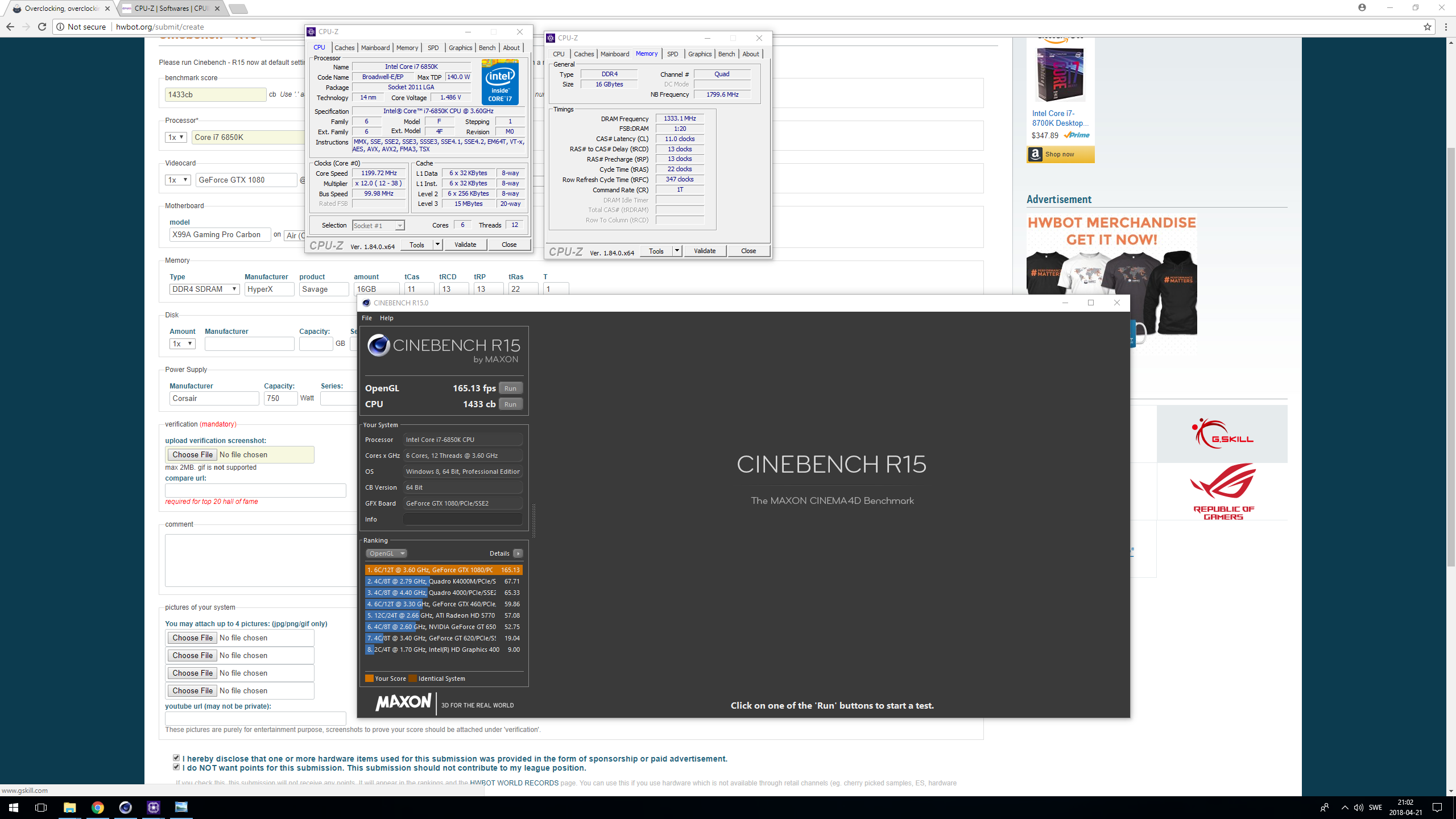Screen dimensions: 1456x819
Task: Click the browser address bar URL
Action: pos(160,27)
